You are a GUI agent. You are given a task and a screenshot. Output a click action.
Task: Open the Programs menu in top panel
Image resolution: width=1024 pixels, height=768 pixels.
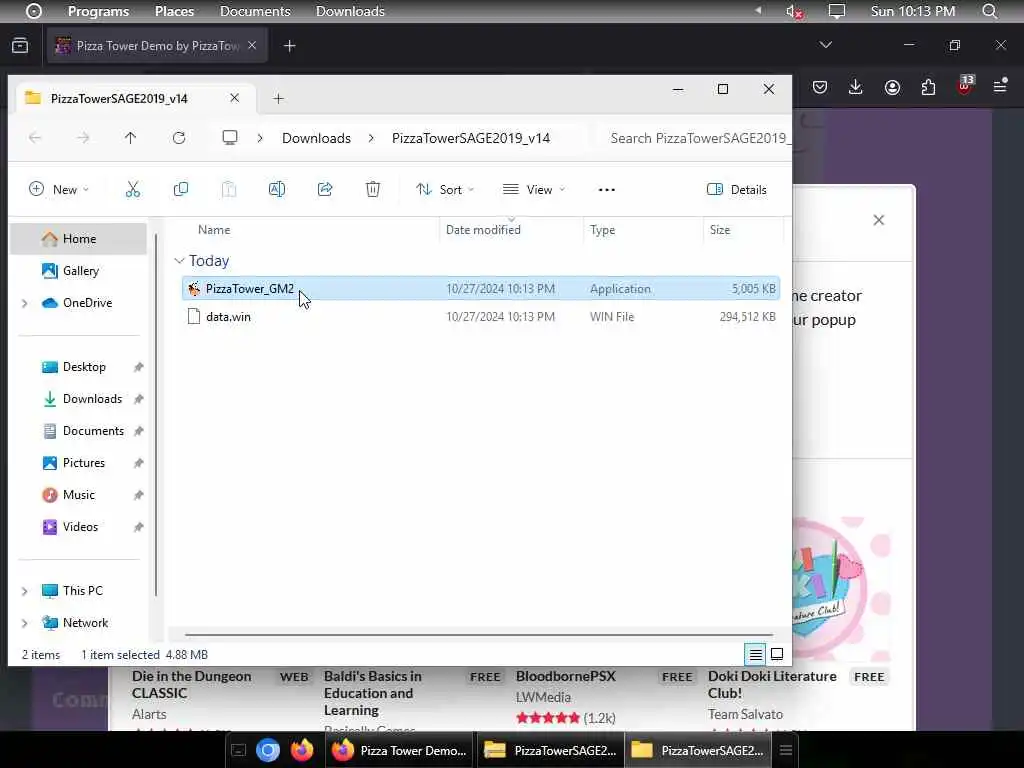[99, 11]
